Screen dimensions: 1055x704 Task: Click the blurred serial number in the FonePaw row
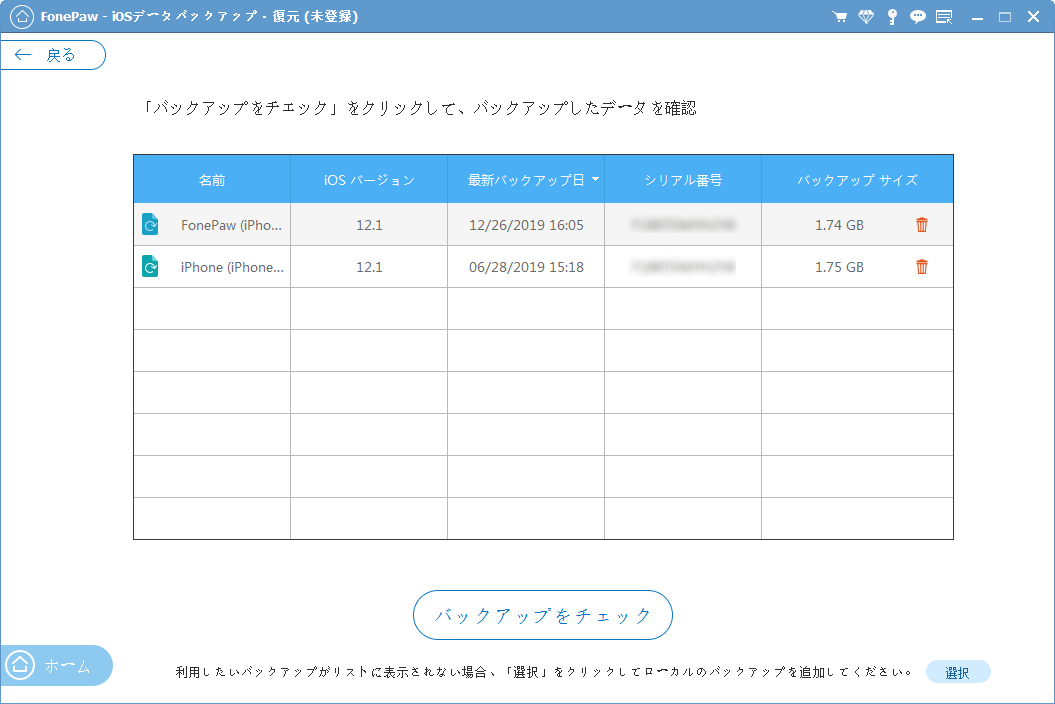point(683,225)
